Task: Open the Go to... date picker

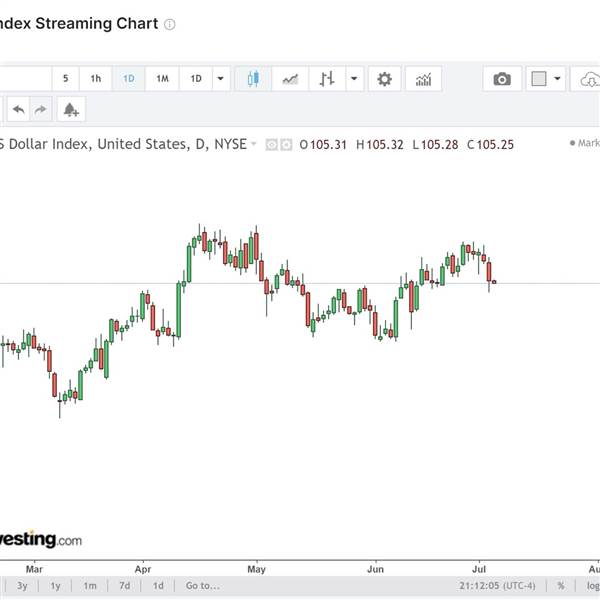Action: [203, 586]
